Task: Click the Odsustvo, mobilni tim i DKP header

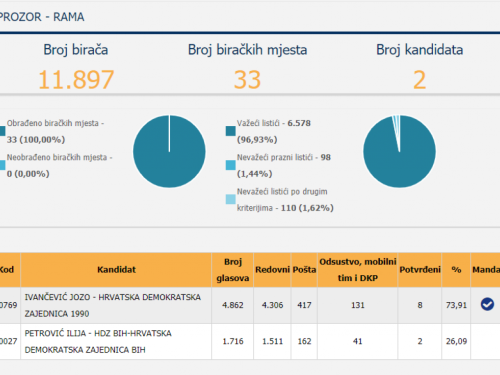Action: (358, 270)
